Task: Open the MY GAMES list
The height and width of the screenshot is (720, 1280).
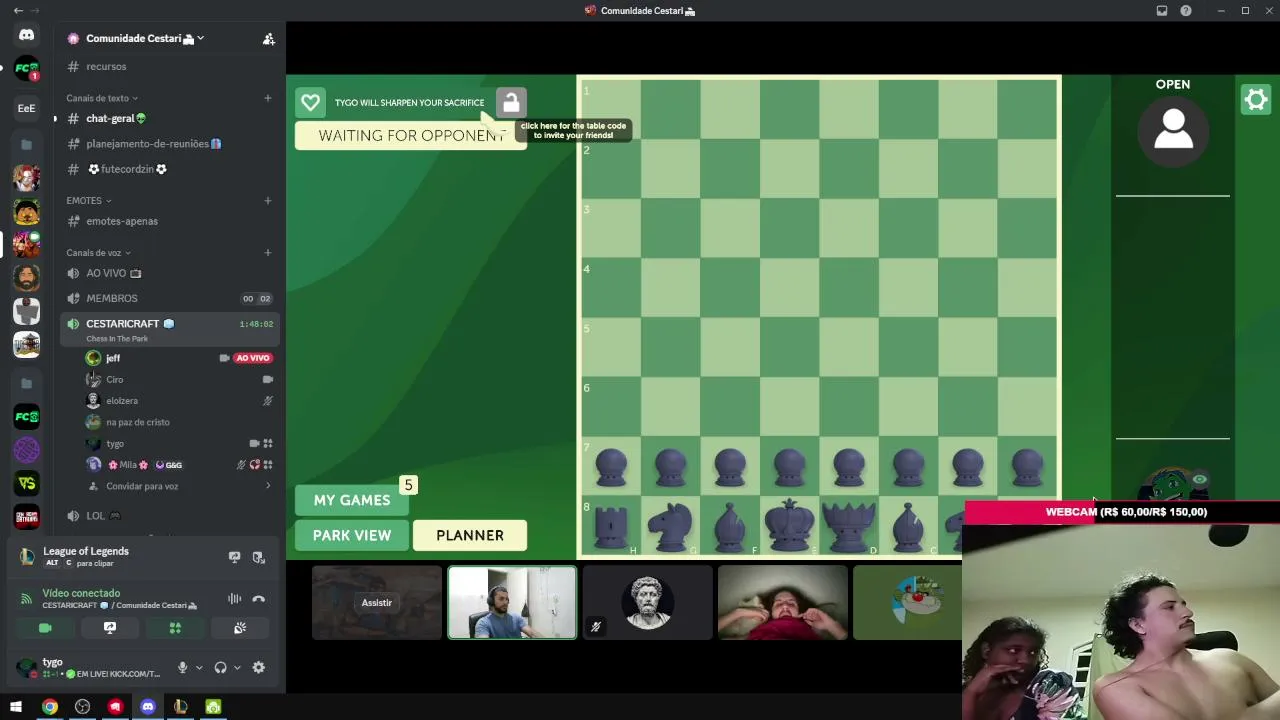Action: point(352,500)
